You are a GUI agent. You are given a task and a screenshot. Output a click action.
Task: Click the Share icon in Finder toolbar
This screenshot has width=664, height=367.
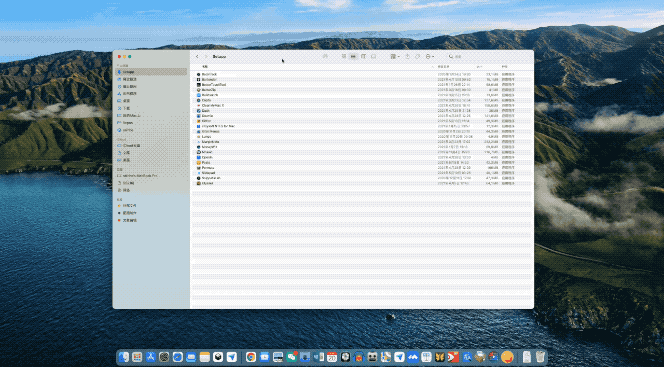pos(407,56)
